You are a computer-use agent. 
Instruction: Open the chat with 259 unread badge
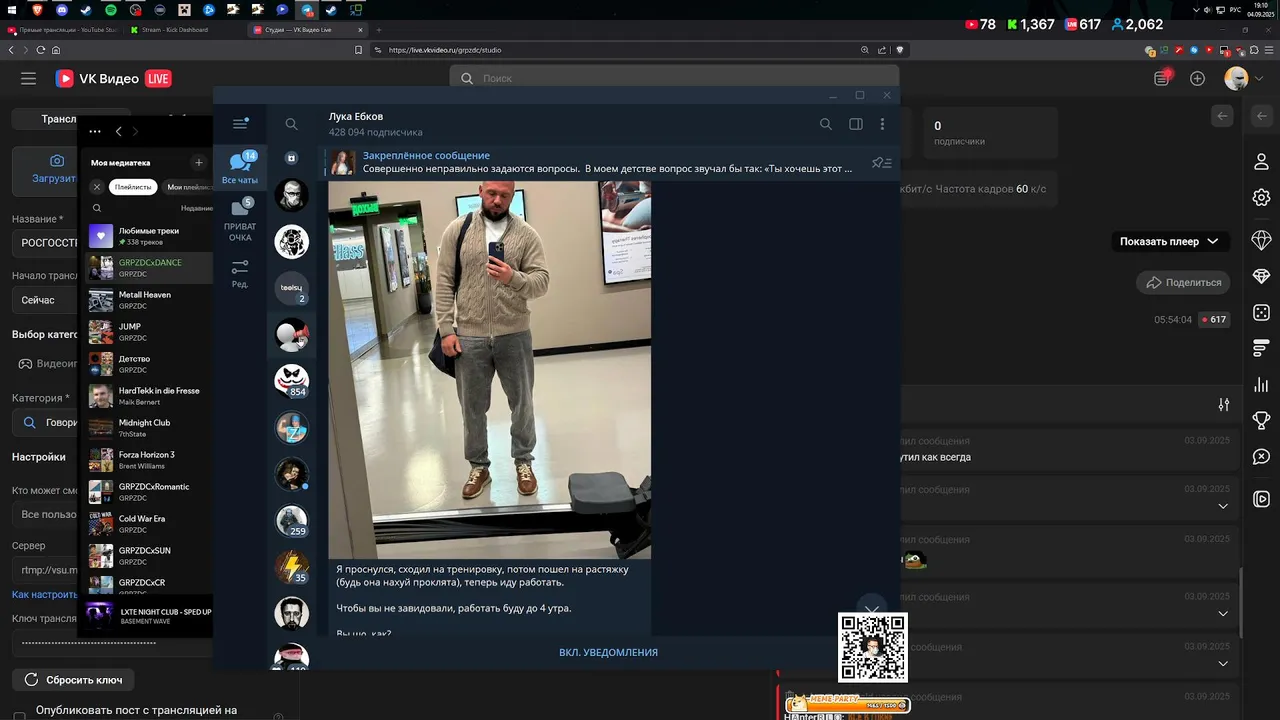[x=291, y=520]
